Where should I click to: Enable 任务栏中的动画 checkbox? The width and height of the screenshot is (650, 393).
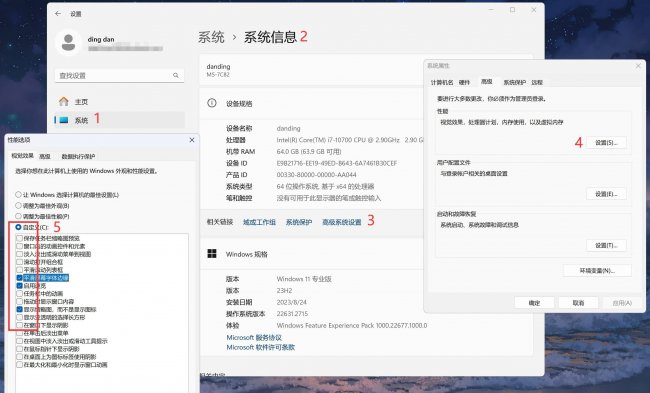tap(19, 294)
